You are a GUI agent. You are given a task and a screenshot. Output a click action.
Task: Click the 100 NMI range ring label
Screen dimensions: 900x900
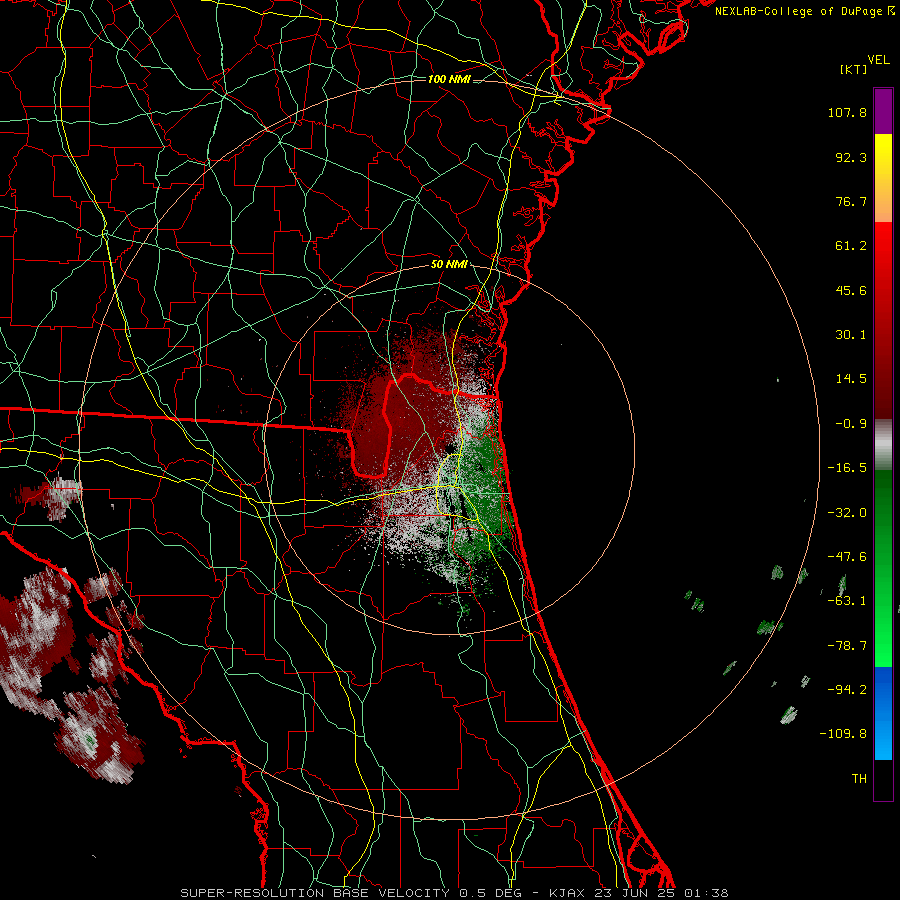pyautogui.click(x=449, y=79)
